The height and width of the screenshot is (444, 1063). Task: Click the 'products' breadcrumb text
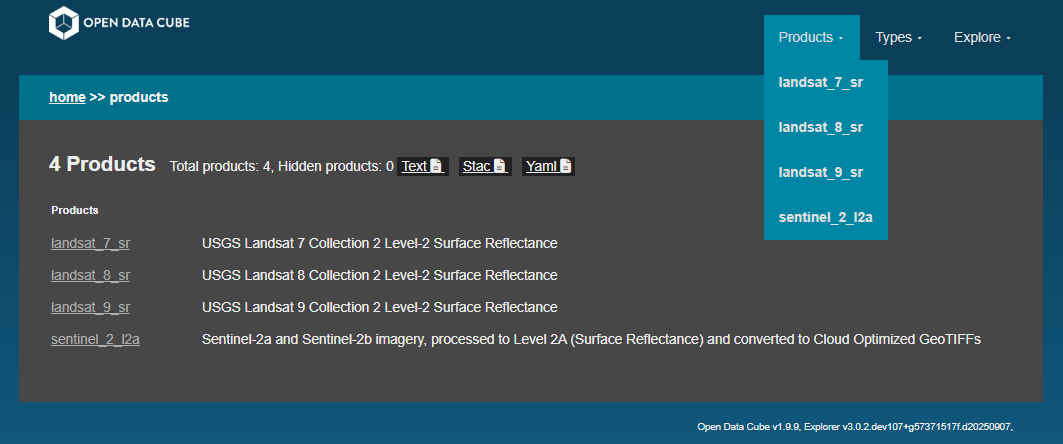(x=139, y=98)
